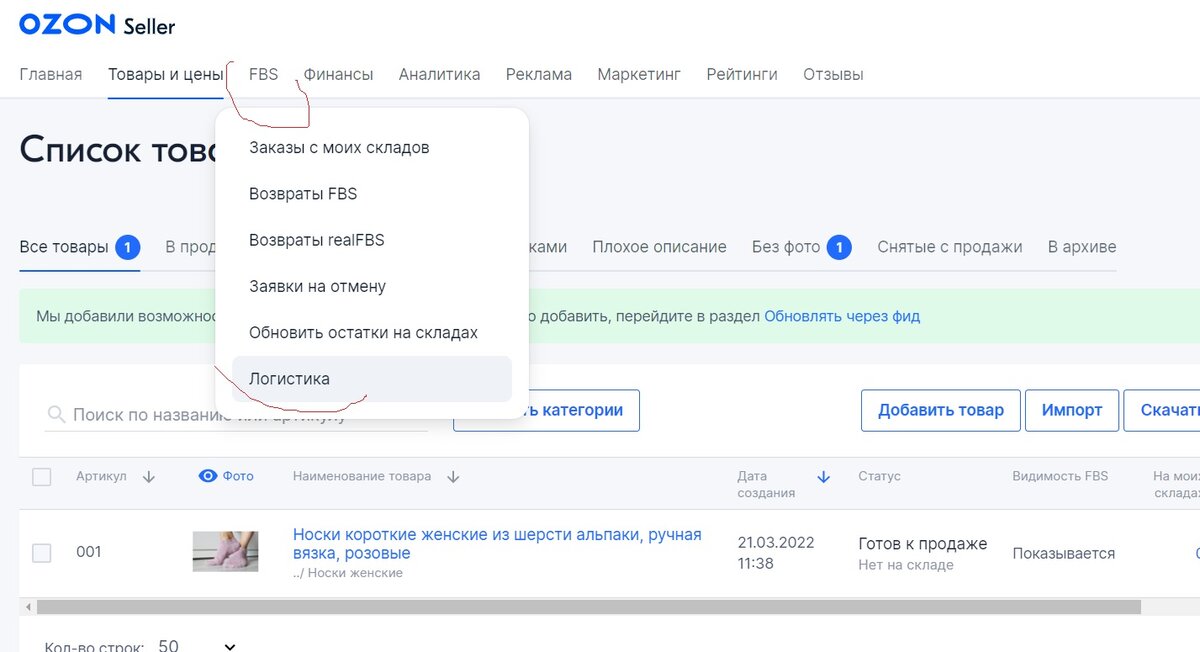Sort by Наименование товара arrow

point(453,477)
